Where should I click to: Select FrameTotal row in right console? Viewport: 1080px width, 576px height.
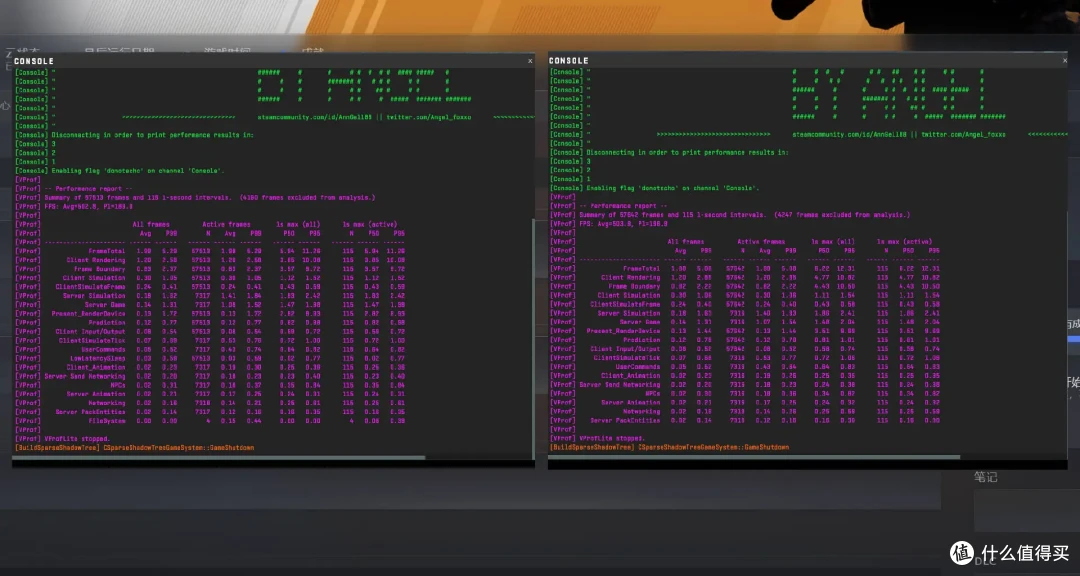coord(745,269)
